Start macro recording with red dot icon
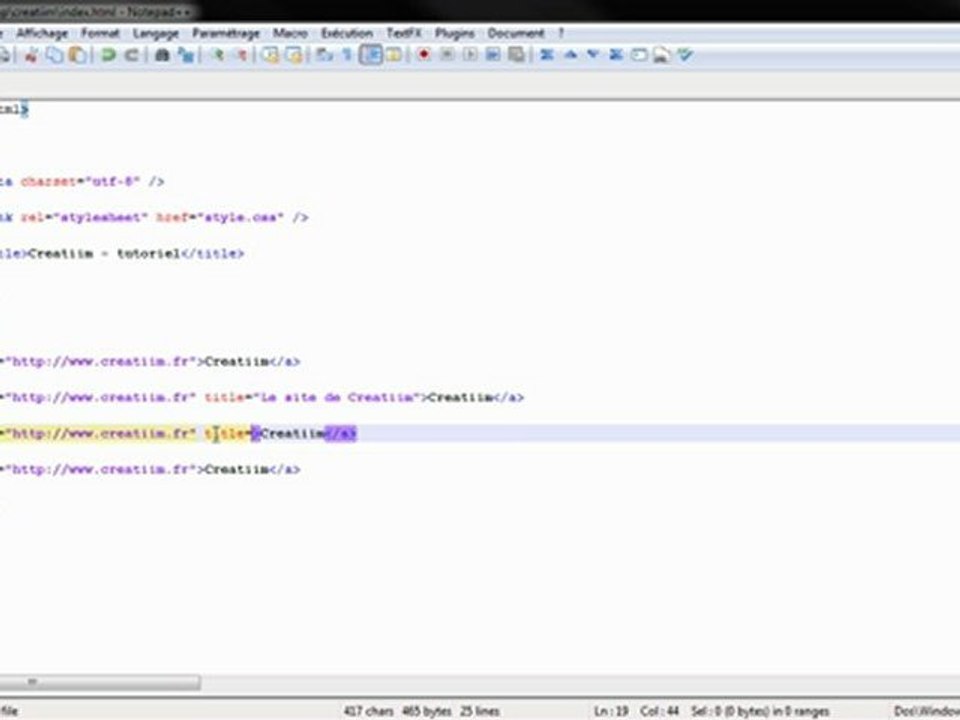960x720 pixels. 423,55
